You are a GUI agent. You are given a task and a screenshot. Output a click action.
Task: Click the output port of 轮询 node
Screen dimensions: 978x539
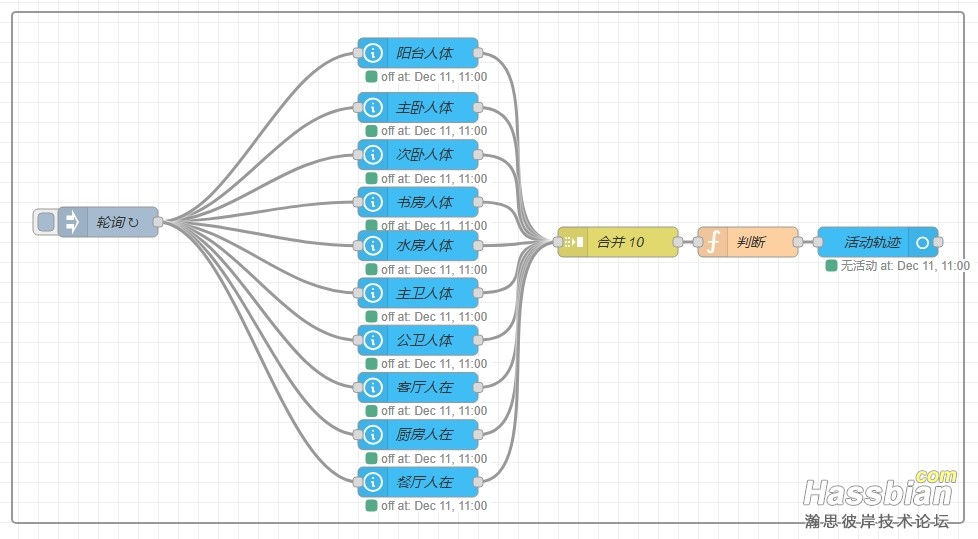(x=158, y=222)
